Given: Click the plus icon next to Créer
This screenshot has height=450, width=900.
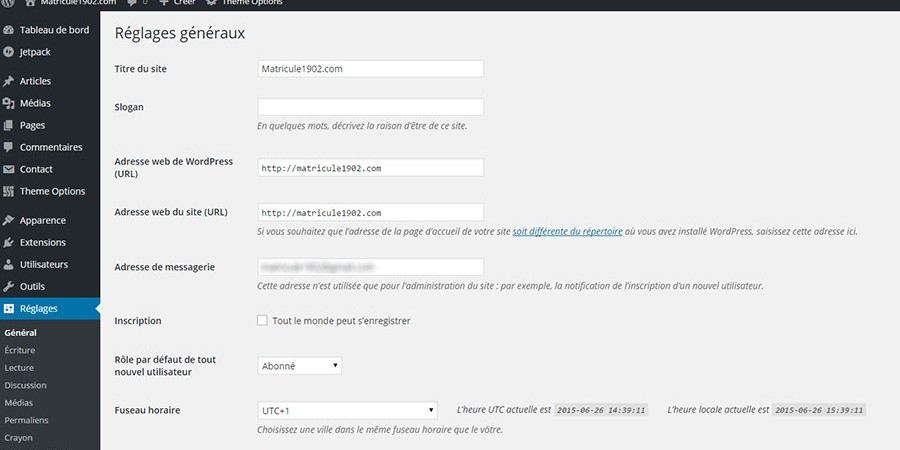Looking at the screenshot, I should (164, 3).
